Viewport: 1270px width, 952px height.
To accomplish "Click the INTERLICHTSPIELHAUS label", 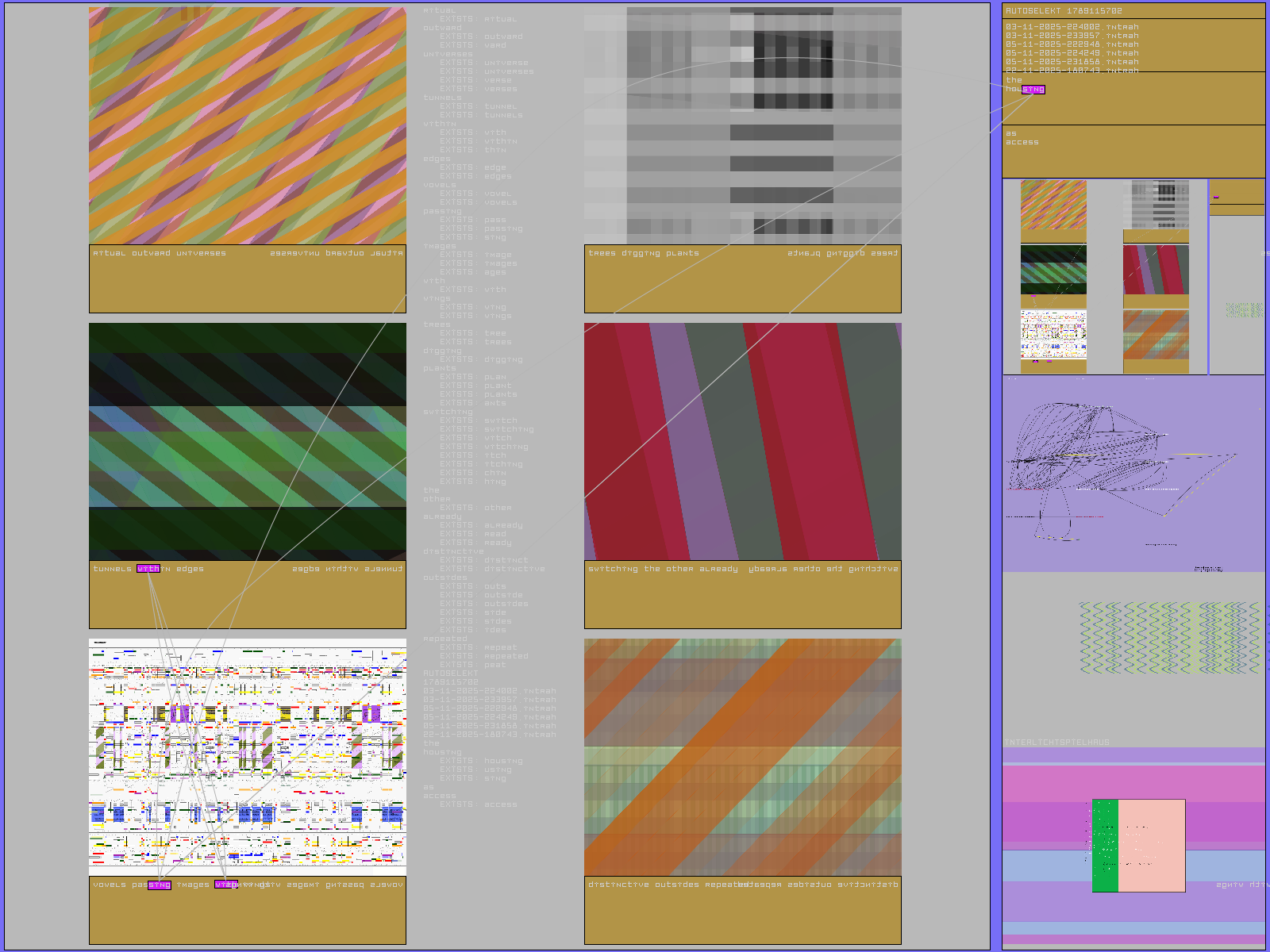I will 1056,743.
